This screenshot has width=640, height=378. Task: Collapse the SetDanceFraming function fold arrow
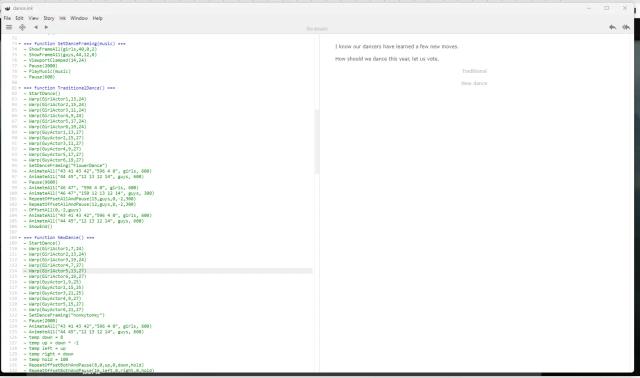19,44
